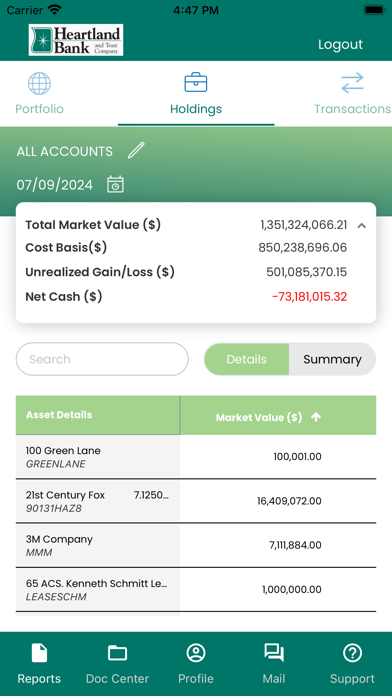Open the calendar date picker icon
392x696 pixels.
pyautogui.click(x=115, y=184)
